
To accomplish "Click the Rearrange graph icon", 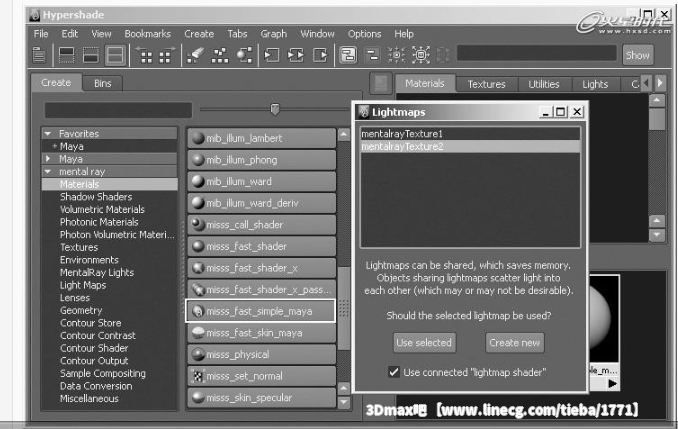I will tap(220, 55).
